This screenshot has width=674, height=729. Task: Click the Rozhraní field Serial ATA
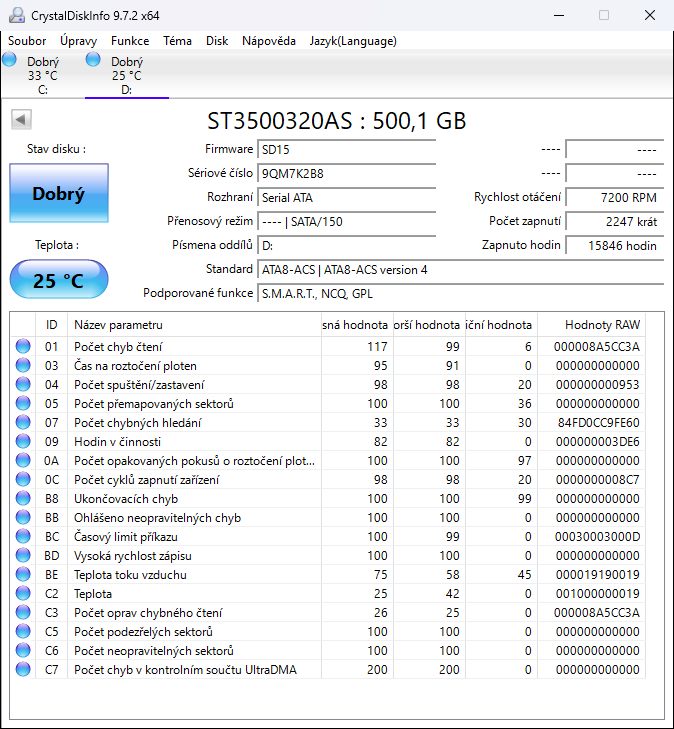coord(346,198)
